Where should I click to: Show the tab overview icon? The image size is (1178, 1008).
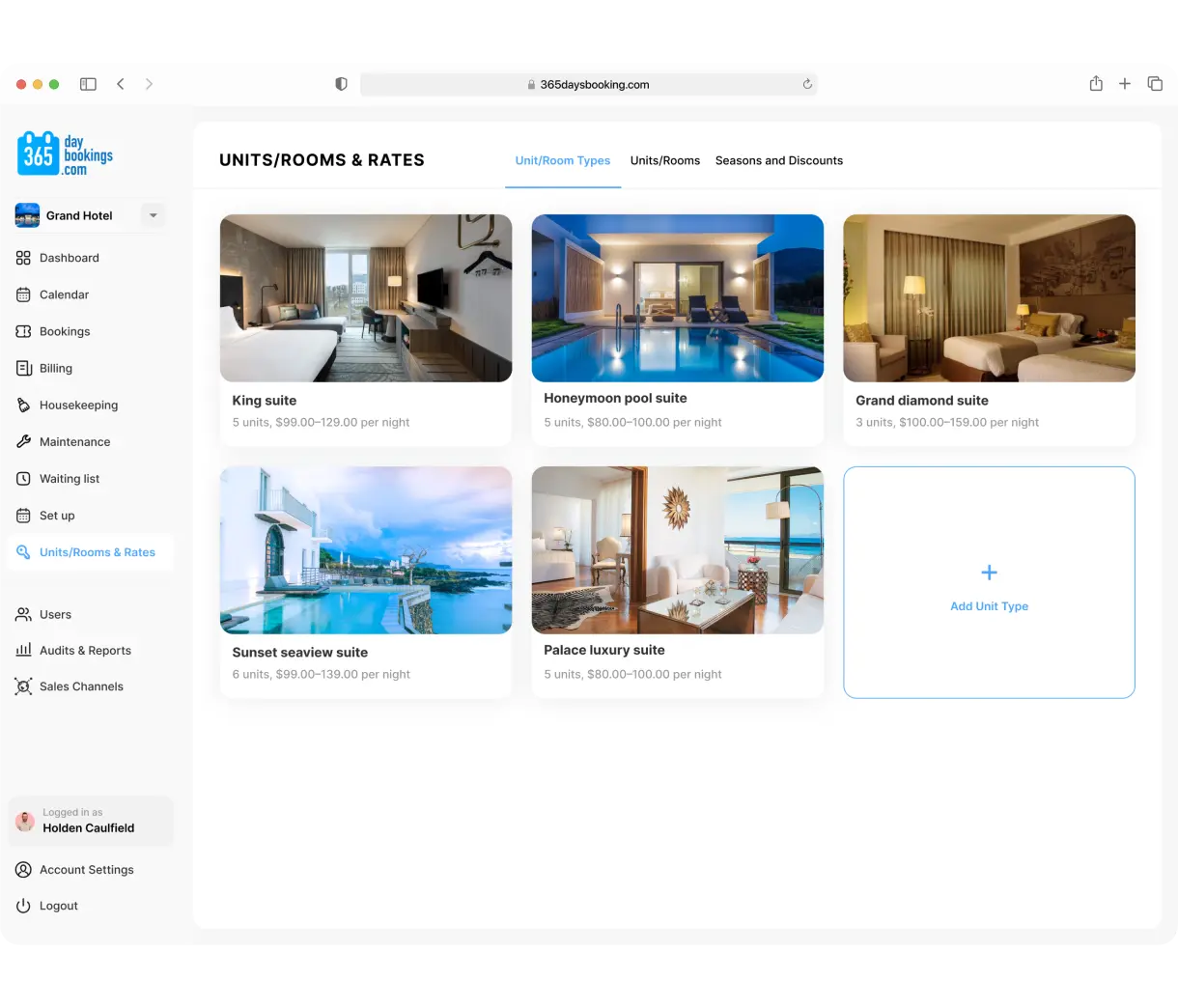pyautogui.click(x=1155, y=84)
